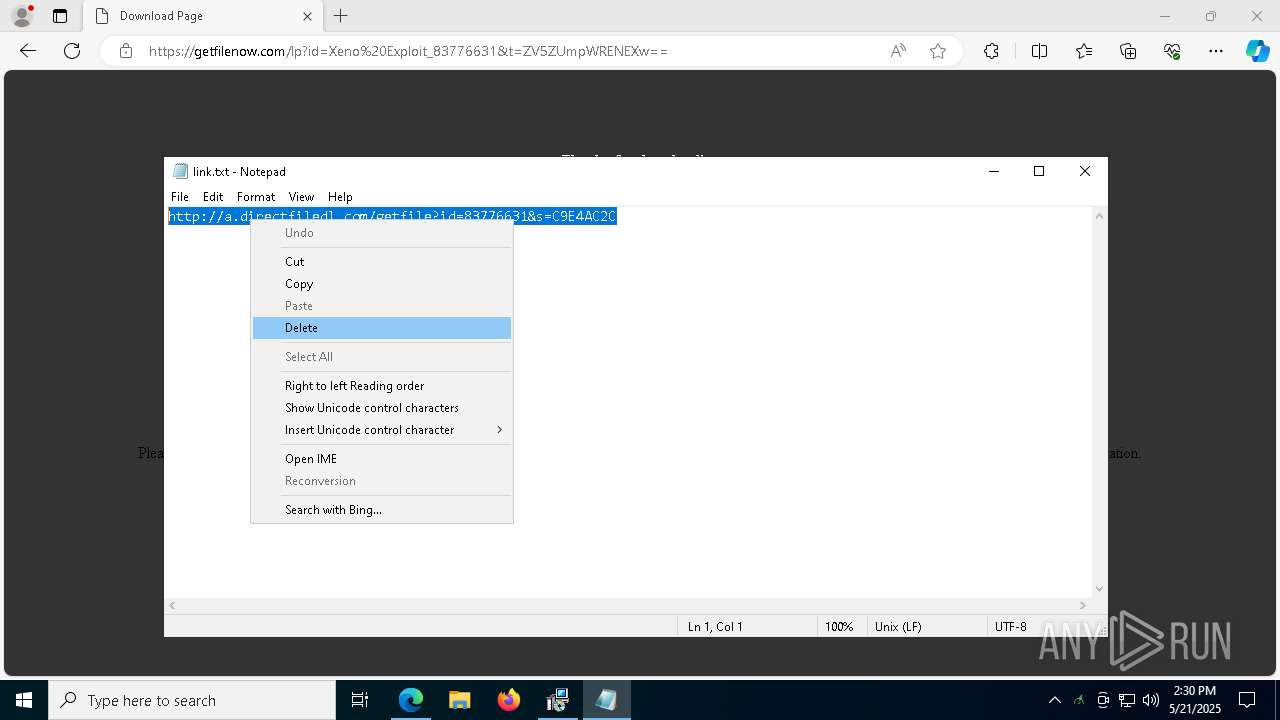Launch Firefox from taskbar
Image resolution: width=1280 pixels, height=720 pixels.
coord(508,700)
